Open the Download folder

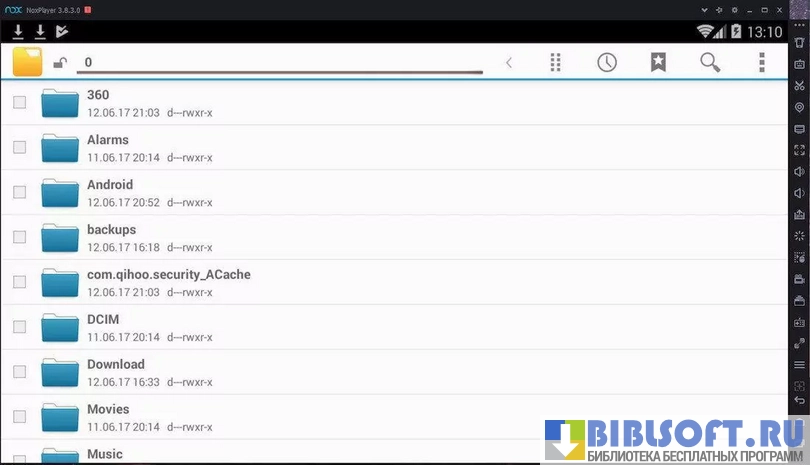point(115,365)
